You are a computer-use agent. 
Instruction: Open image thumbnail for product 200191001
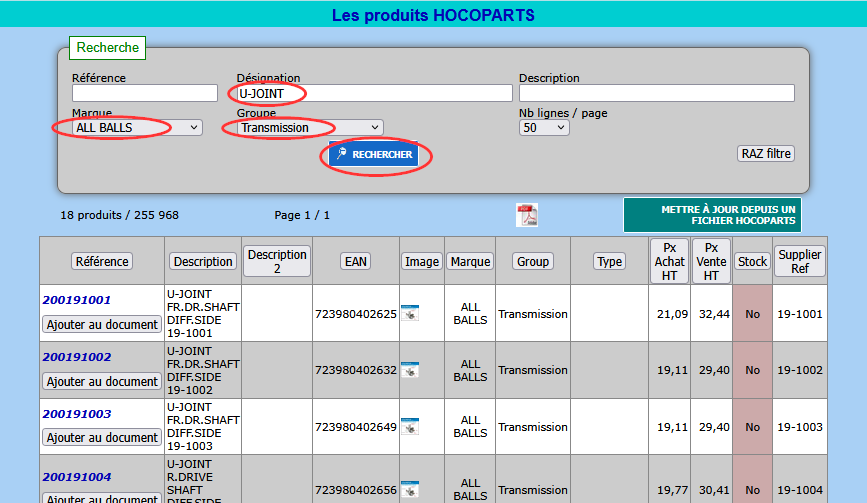410,313
